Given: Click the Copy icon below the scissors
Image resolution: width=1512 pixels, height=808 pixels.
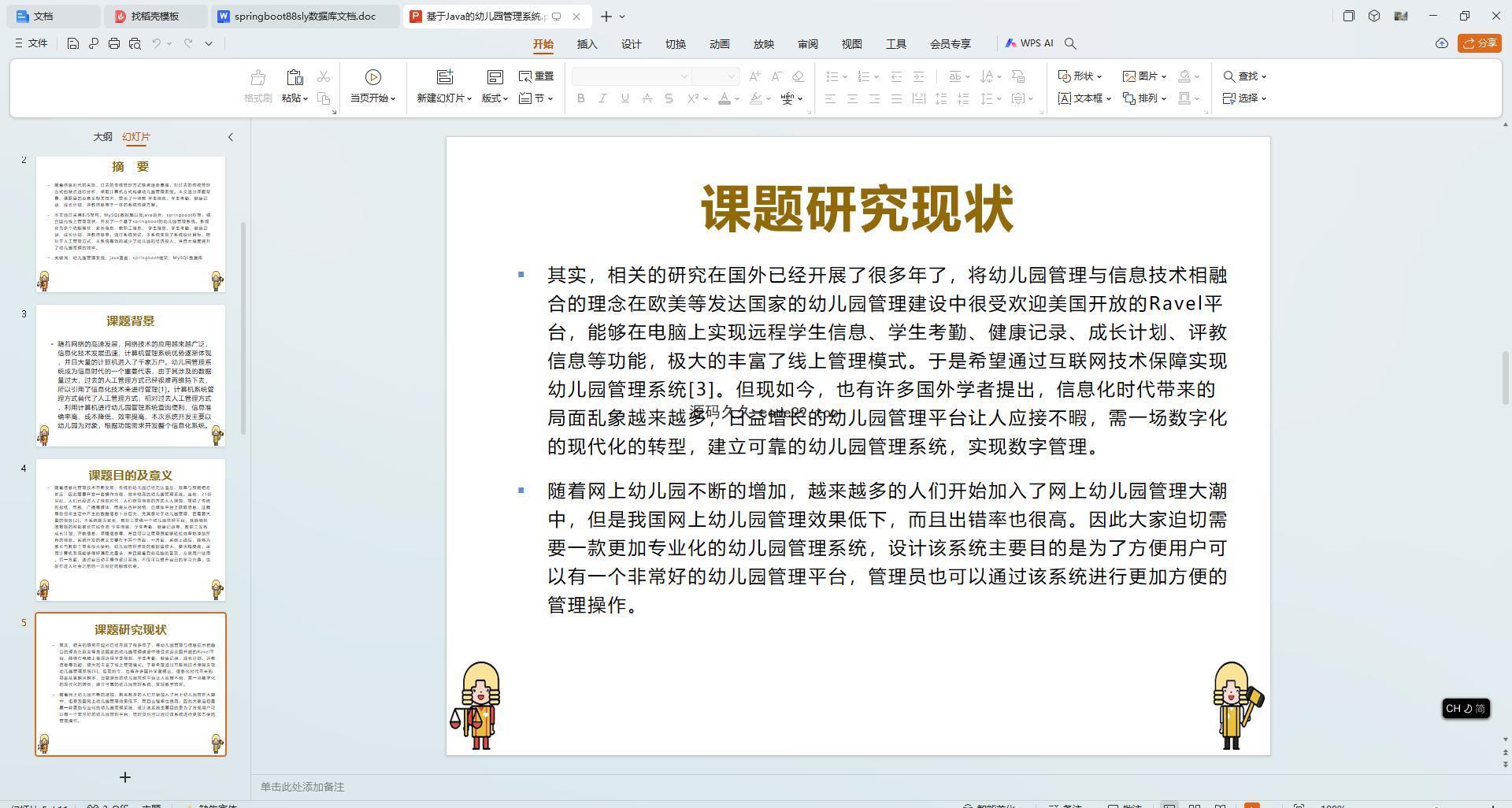Looking at the screenshot, I should tap(324, 98).
